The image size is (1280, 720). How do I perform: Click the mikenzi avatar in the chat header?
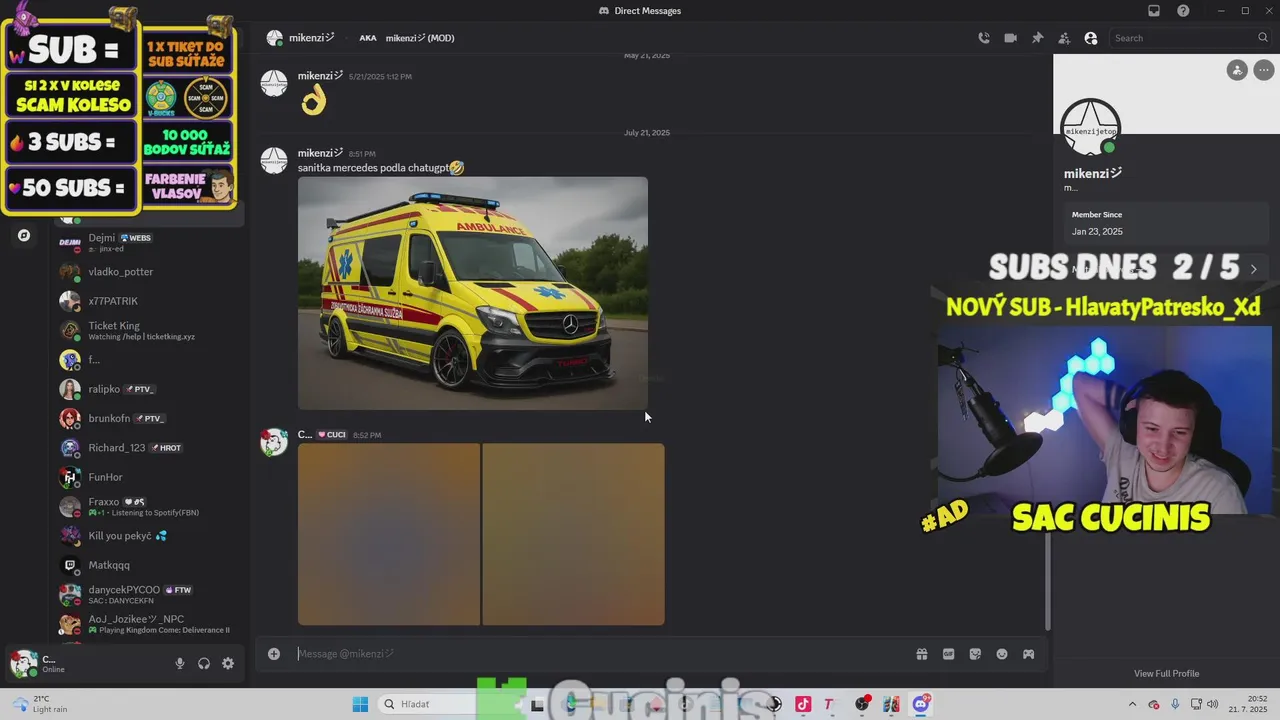pos(274,38)
